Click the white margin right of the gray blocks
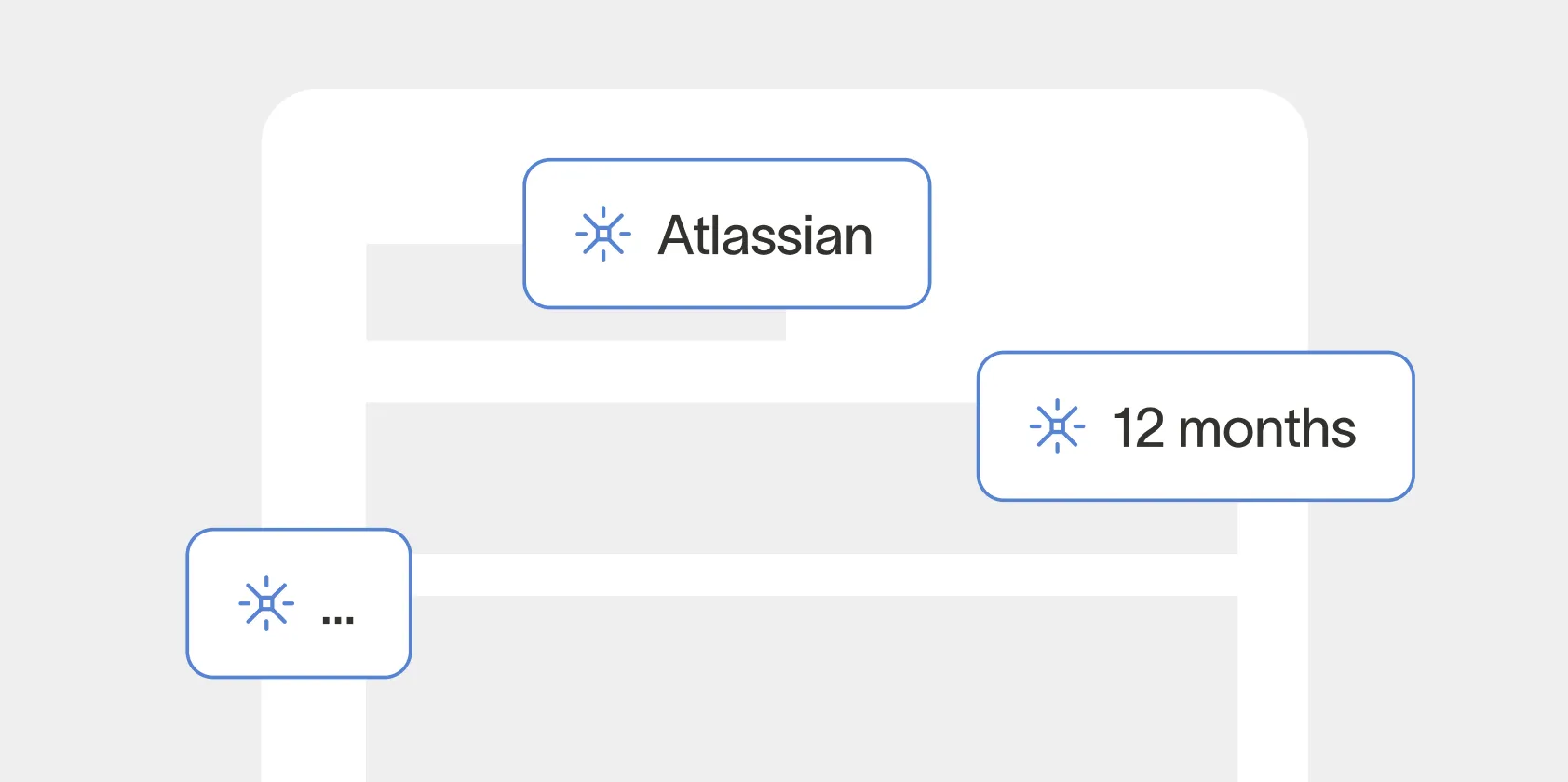 (x=1273, y=652)
